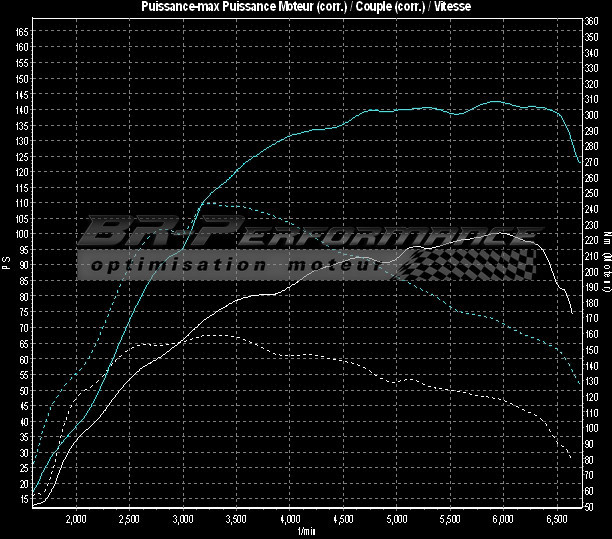
Task: Click the 3,500 tick on the x-axis
Action: click(236, 520)
